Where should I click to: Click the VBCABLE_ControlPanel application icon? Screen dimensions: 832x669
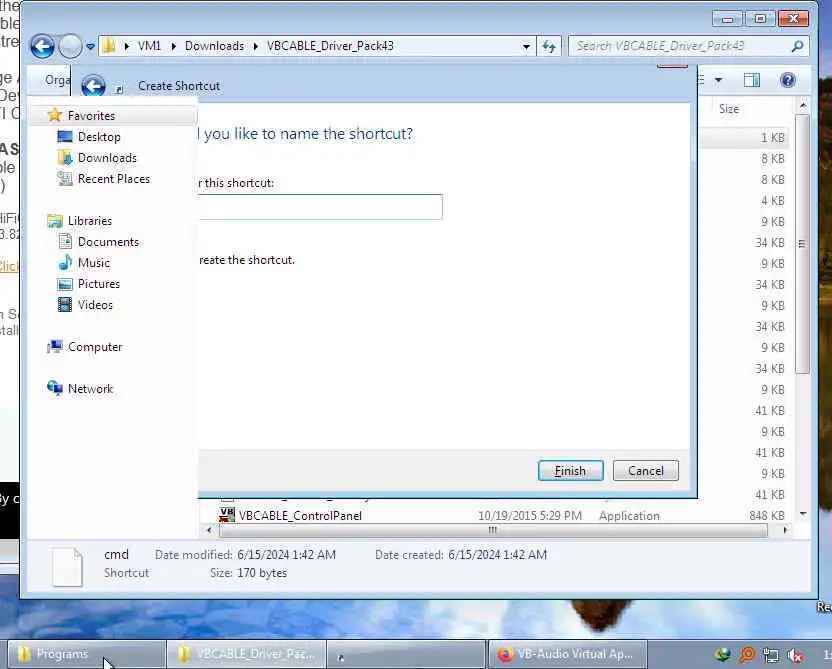[x=227, y=515]
